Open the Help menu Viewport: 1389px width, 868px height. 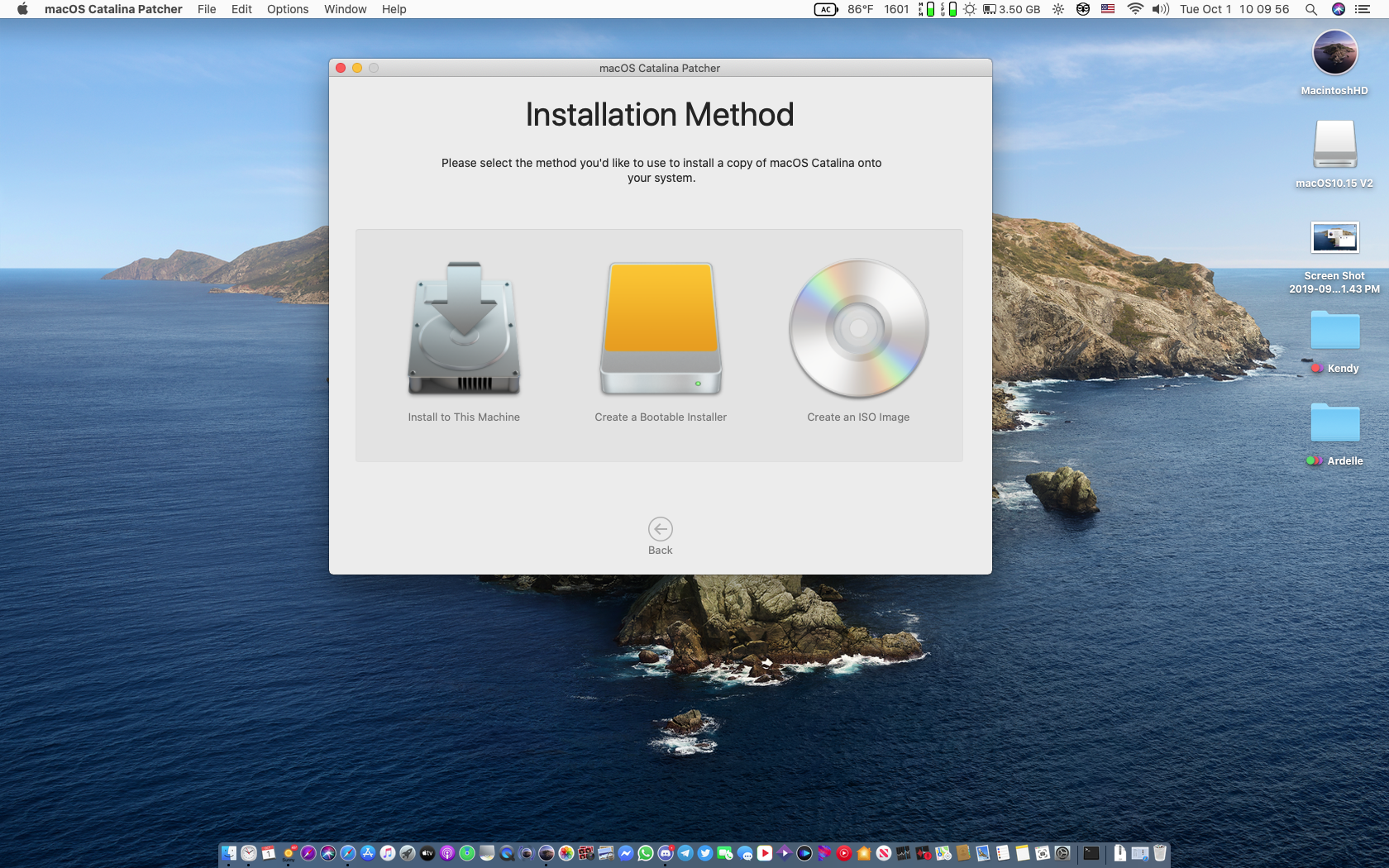coord(394,9)
